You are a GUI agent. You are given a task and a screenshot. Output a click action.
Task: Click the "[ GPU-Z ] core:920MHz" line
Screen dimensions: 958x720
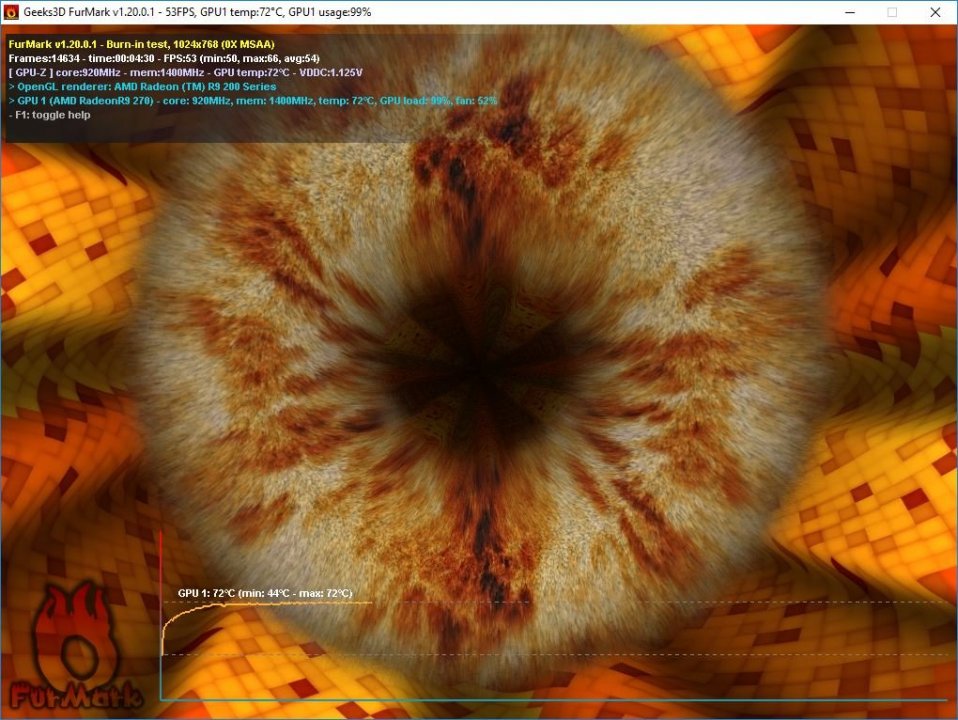185,72
